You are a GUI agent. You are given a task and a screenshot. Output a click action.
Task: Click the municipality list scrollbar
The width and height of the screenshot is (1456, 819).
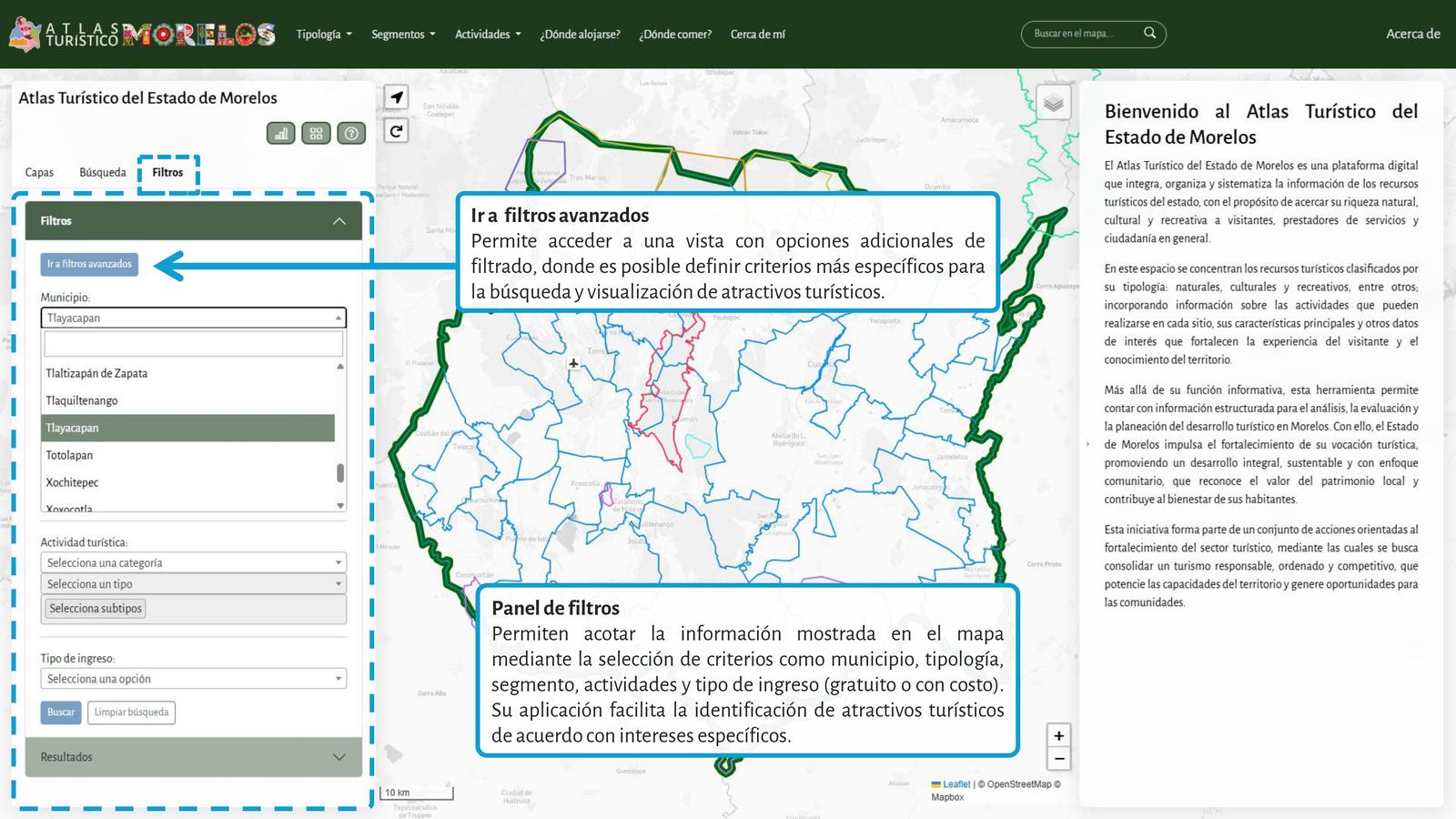(x=340, y=472)
